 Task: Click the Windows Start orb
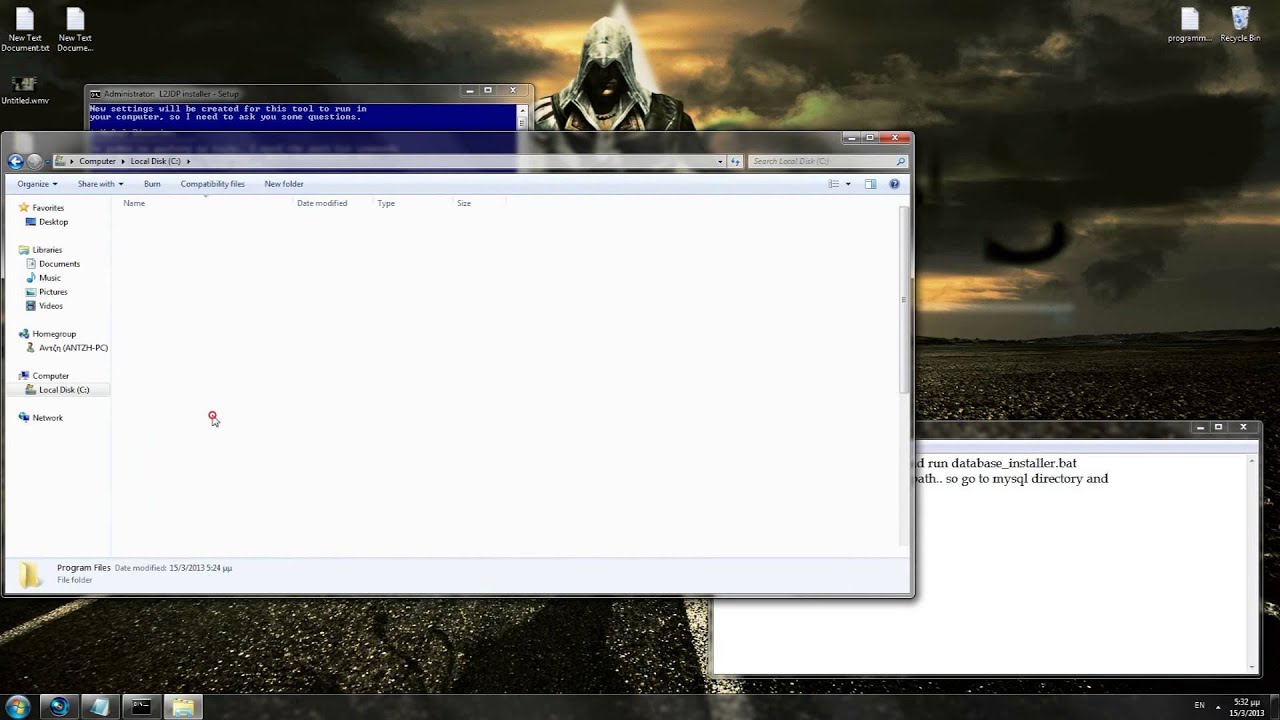(18, 707)
